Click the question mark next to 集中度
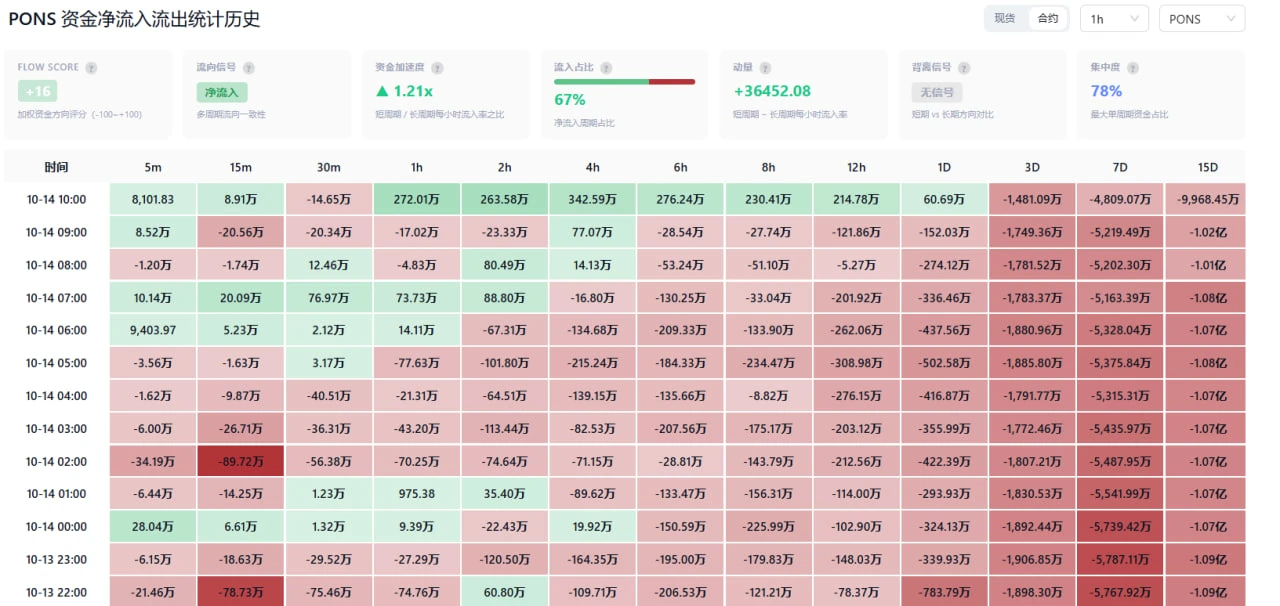This screenshot has height=606, width=1280. coord(1133,68)
